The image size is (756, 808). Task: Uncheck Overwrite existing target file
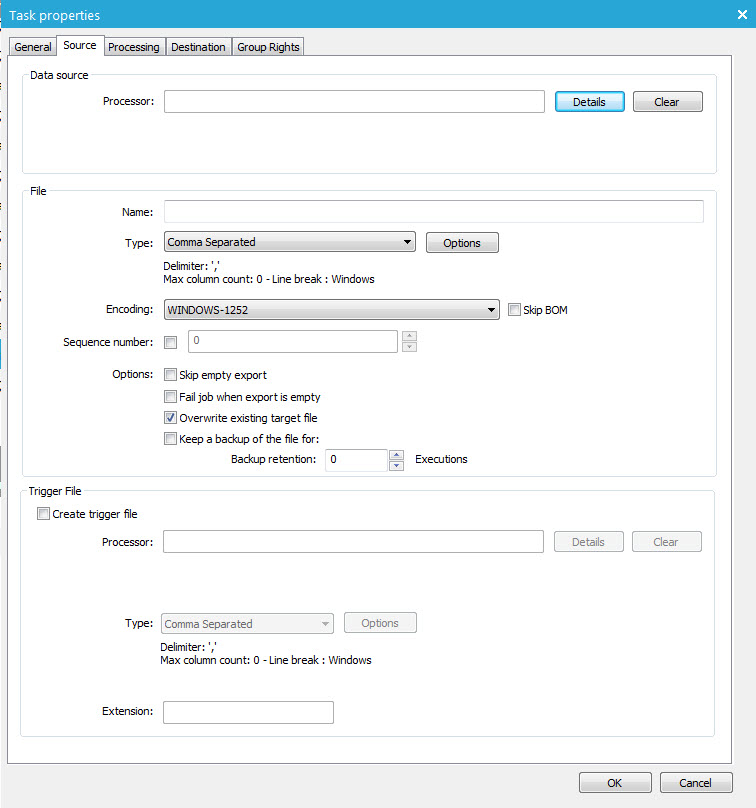pyautogui.click(x=170, y=418)
